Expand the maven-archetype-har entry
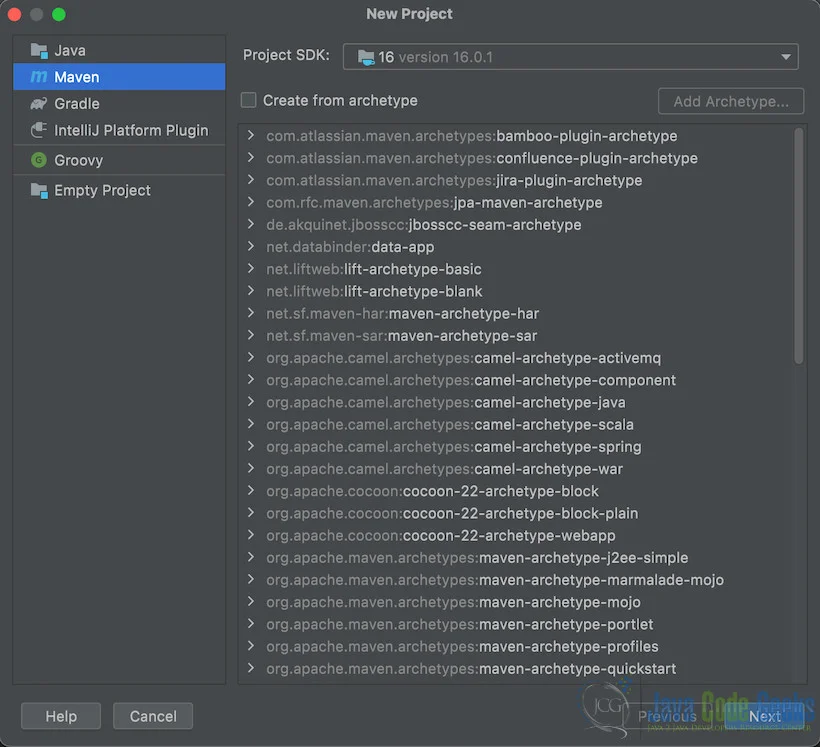Image resolution: width=820 pixels, height=747 pixels. pyautogui.click(x=251, y=313)
